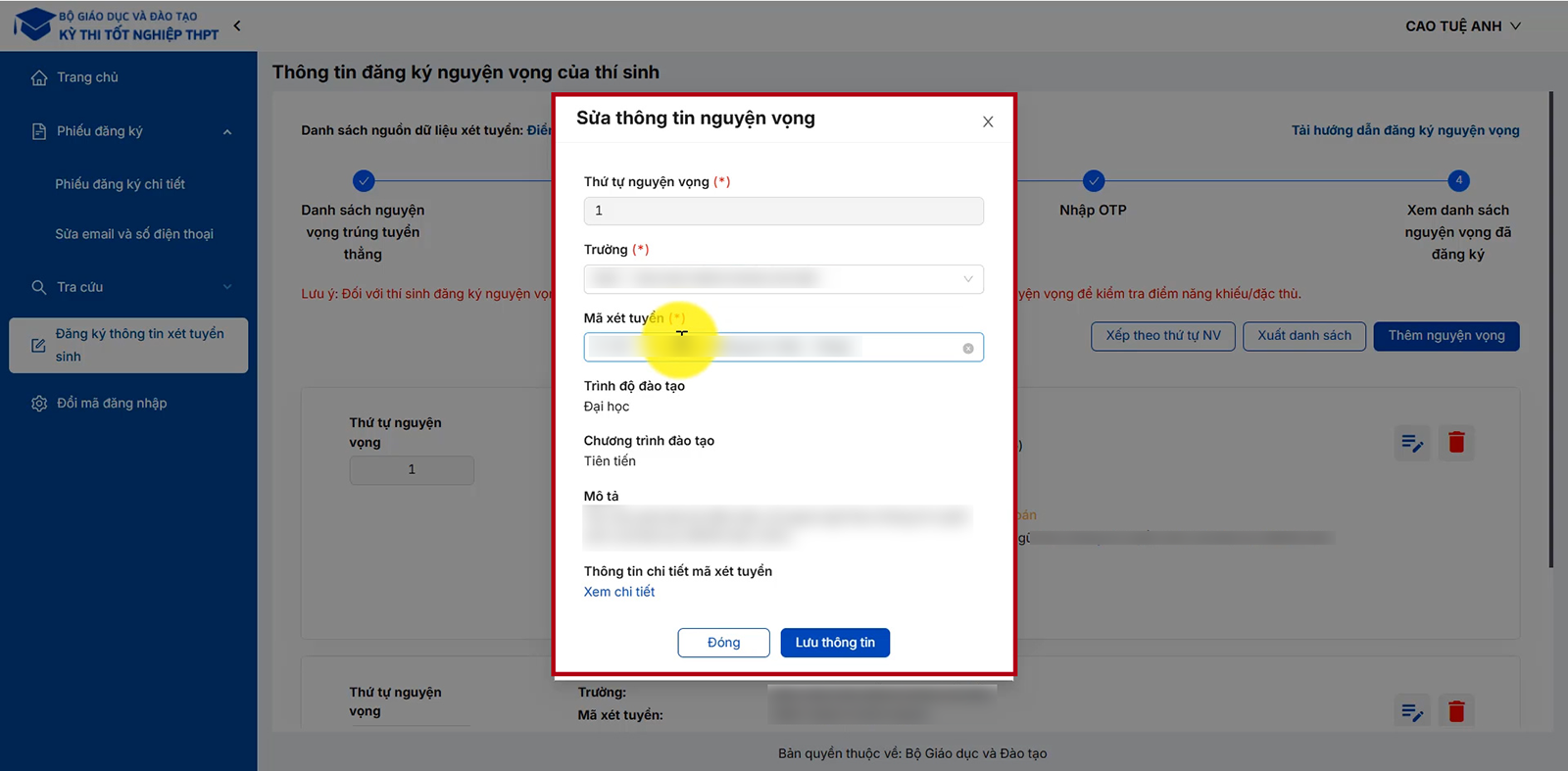Image resolution: width=1568 pixels, height=771 pixels.
Task: Go to Trang chủ
Action: pos(87,77)
